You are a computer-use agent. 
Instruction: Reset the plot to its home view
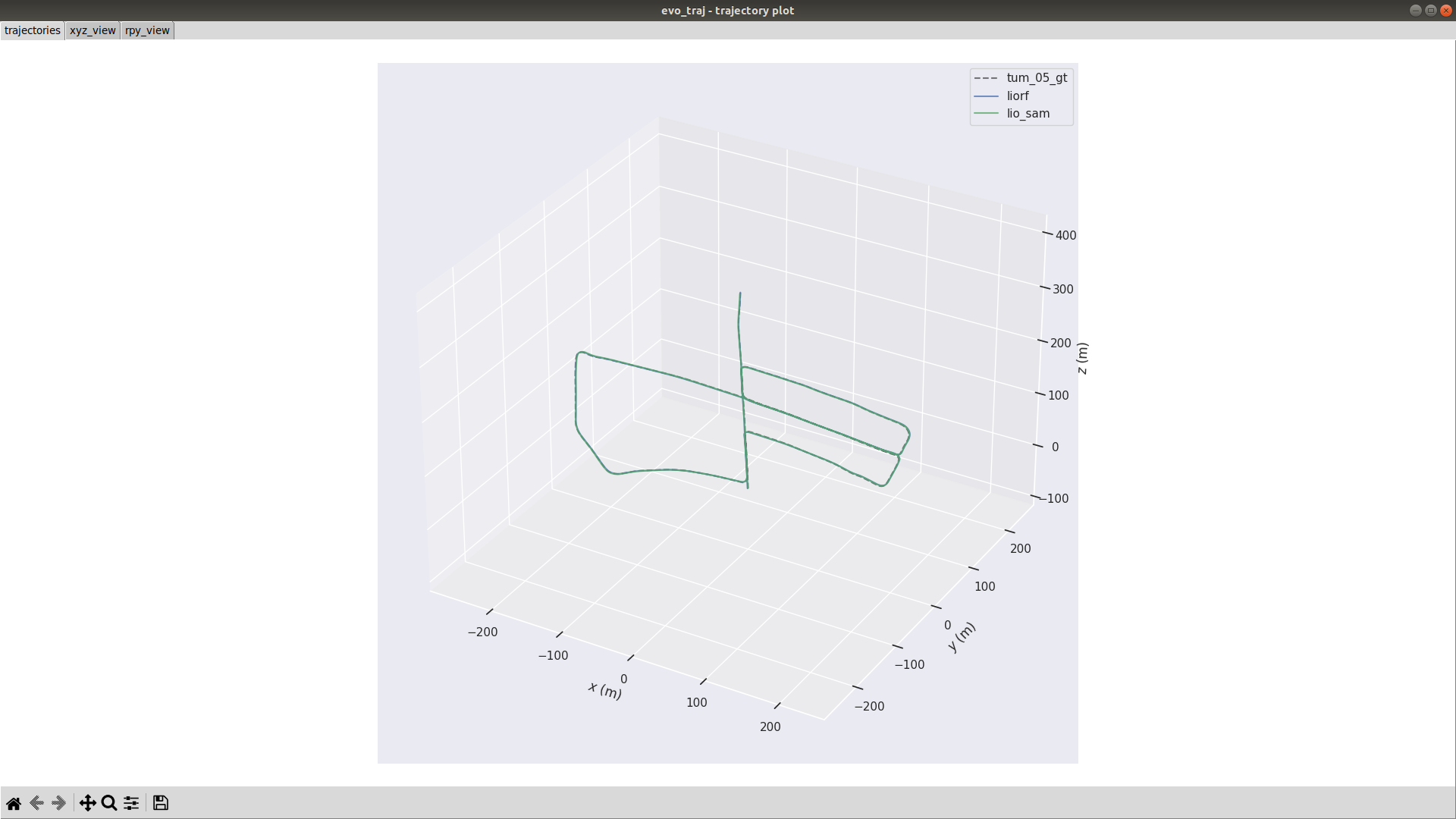tap(14, 803)
